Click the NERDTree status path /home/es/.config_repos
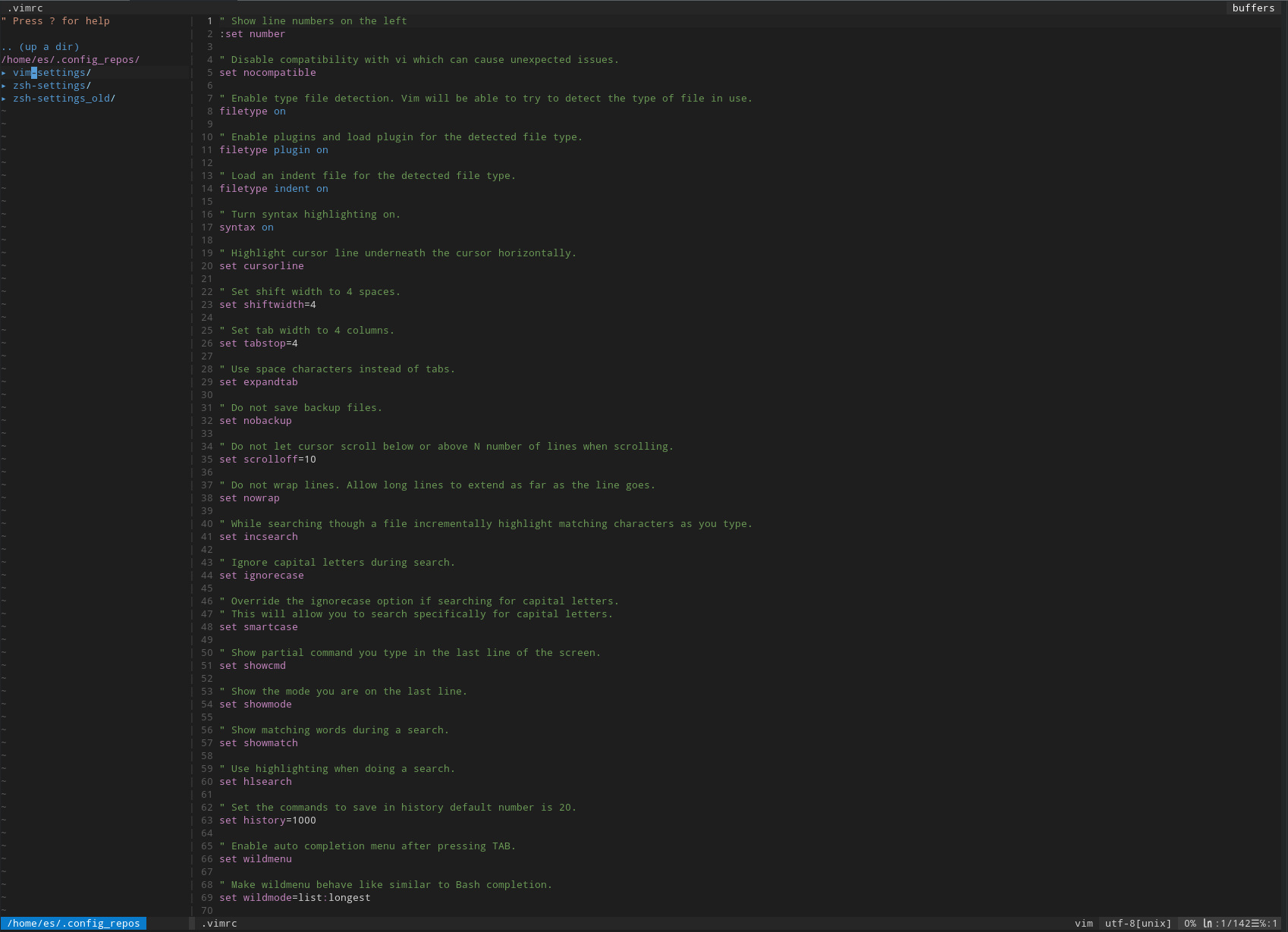 click(x=74, y=924)
